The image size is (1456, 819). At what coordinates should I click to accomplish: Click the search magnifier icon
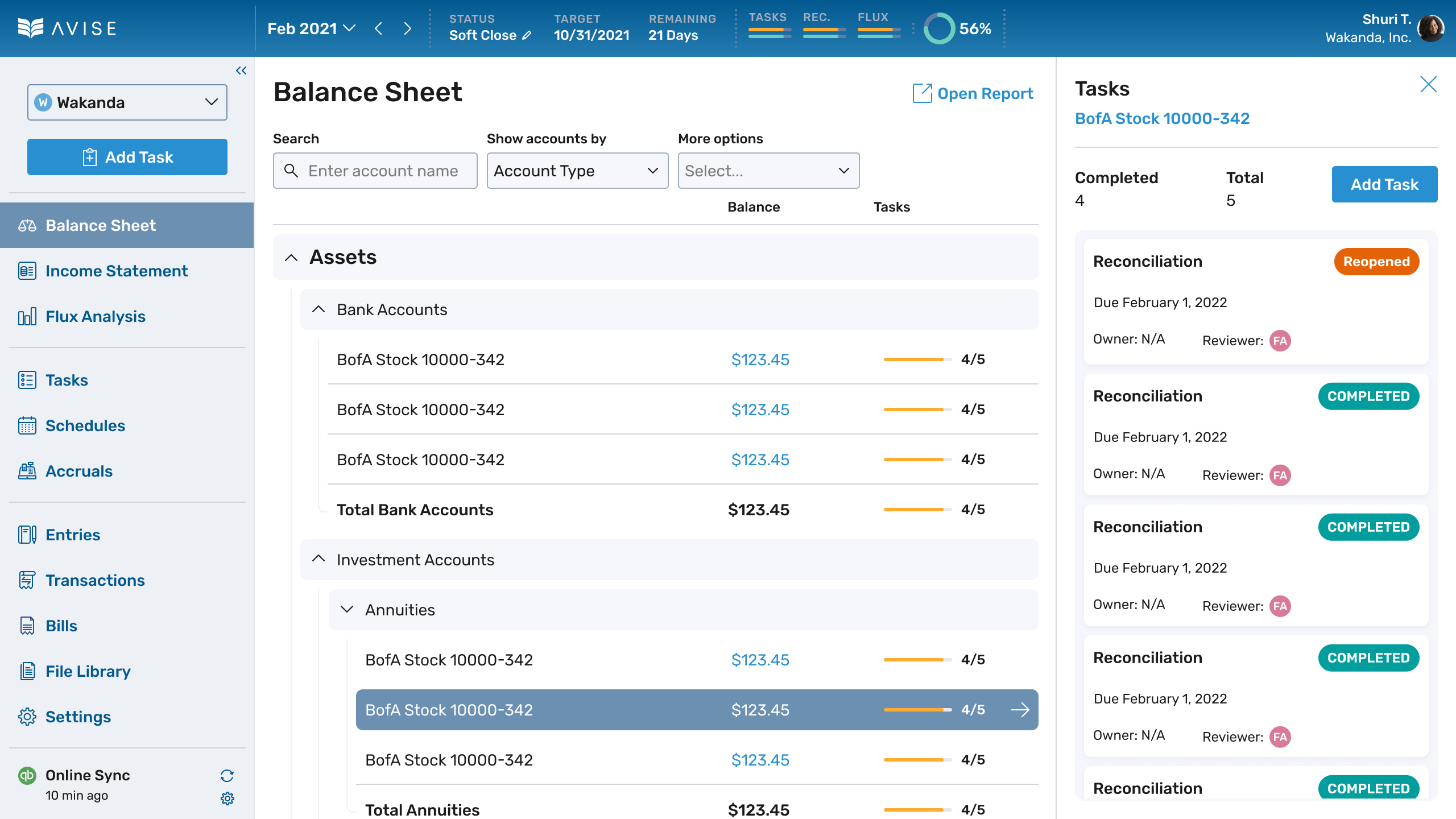pos(291,171)
